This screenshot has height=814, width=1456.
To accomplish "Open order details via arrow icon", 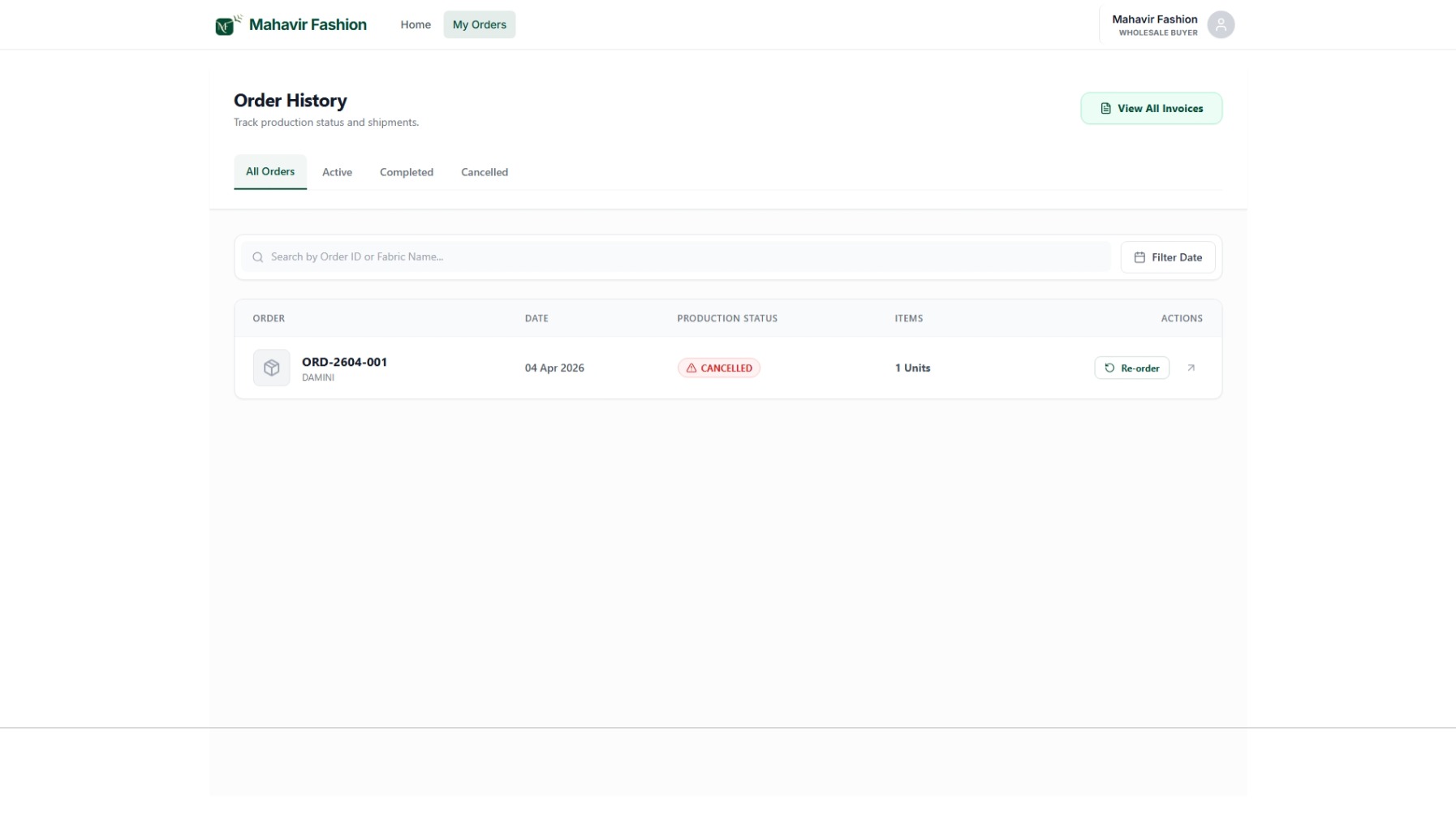I will (1191, 368).
